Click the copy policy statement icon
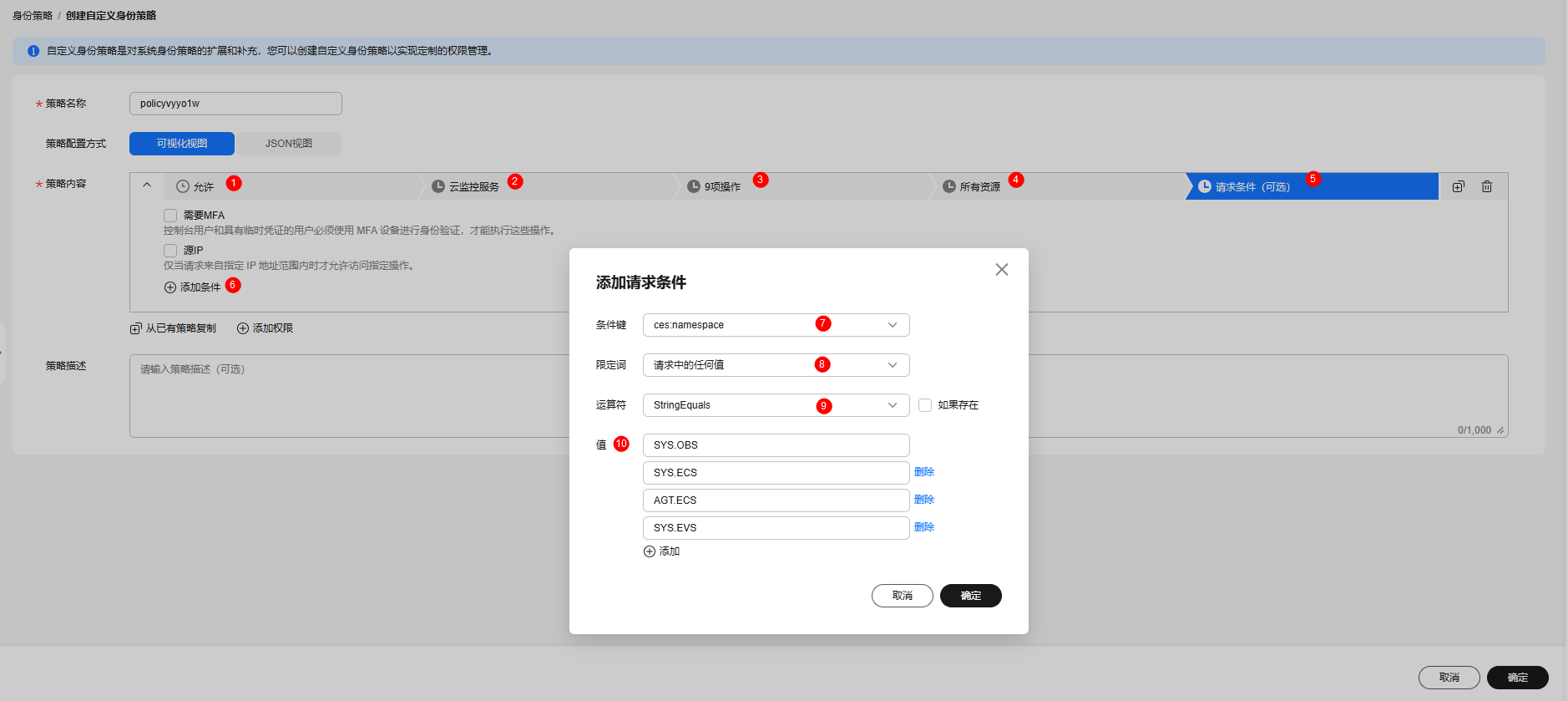The height and width of the screenshot is (701, 1568). pos(1458,186)
